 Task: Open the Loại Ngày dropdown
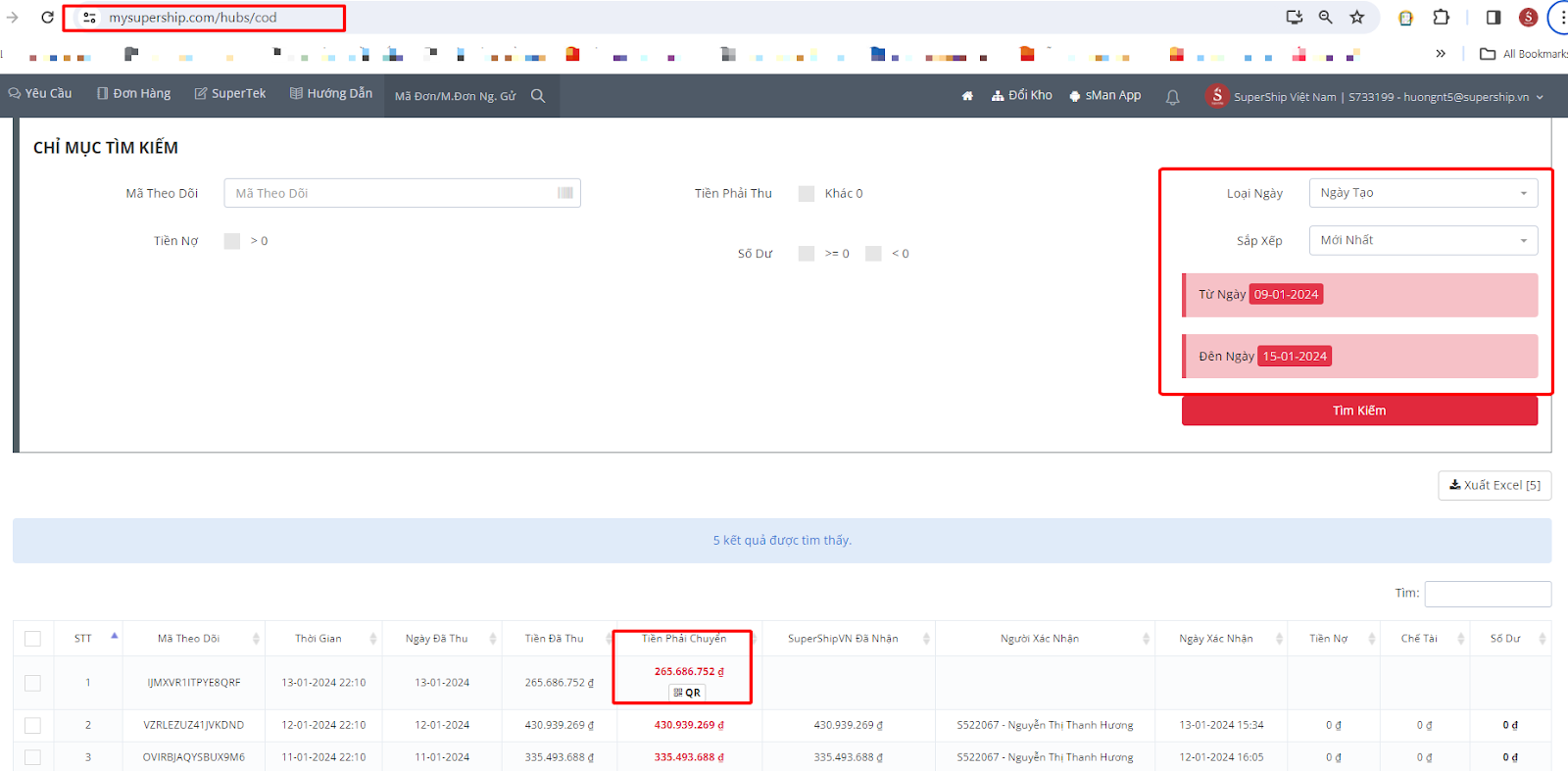coord(1423,193)
